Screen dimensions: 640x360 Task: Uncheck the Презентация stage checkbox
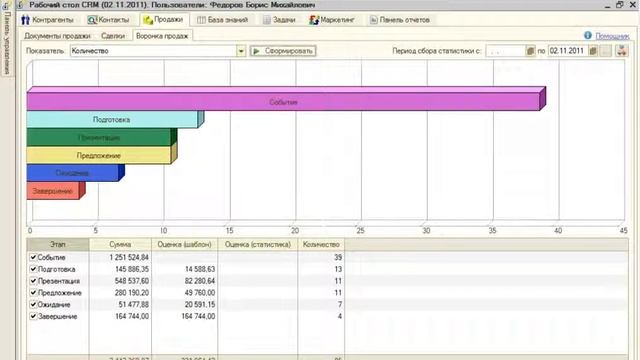click(x=33, y=281)
